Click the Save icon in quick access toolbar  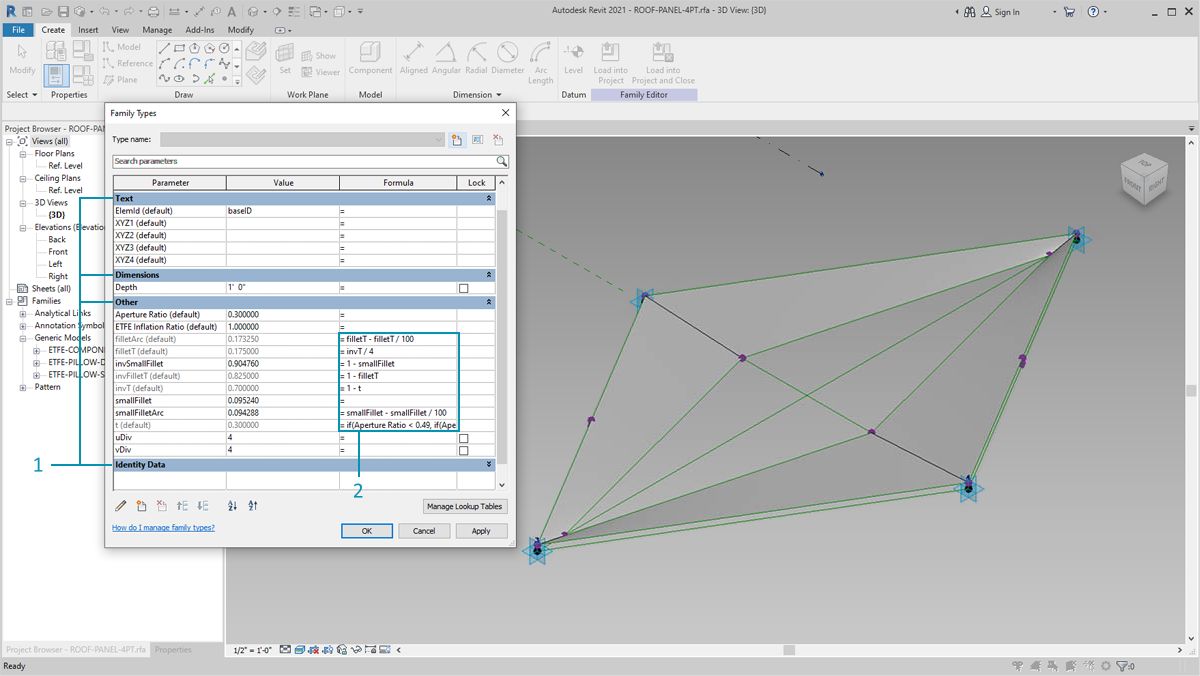pos(63,12)
